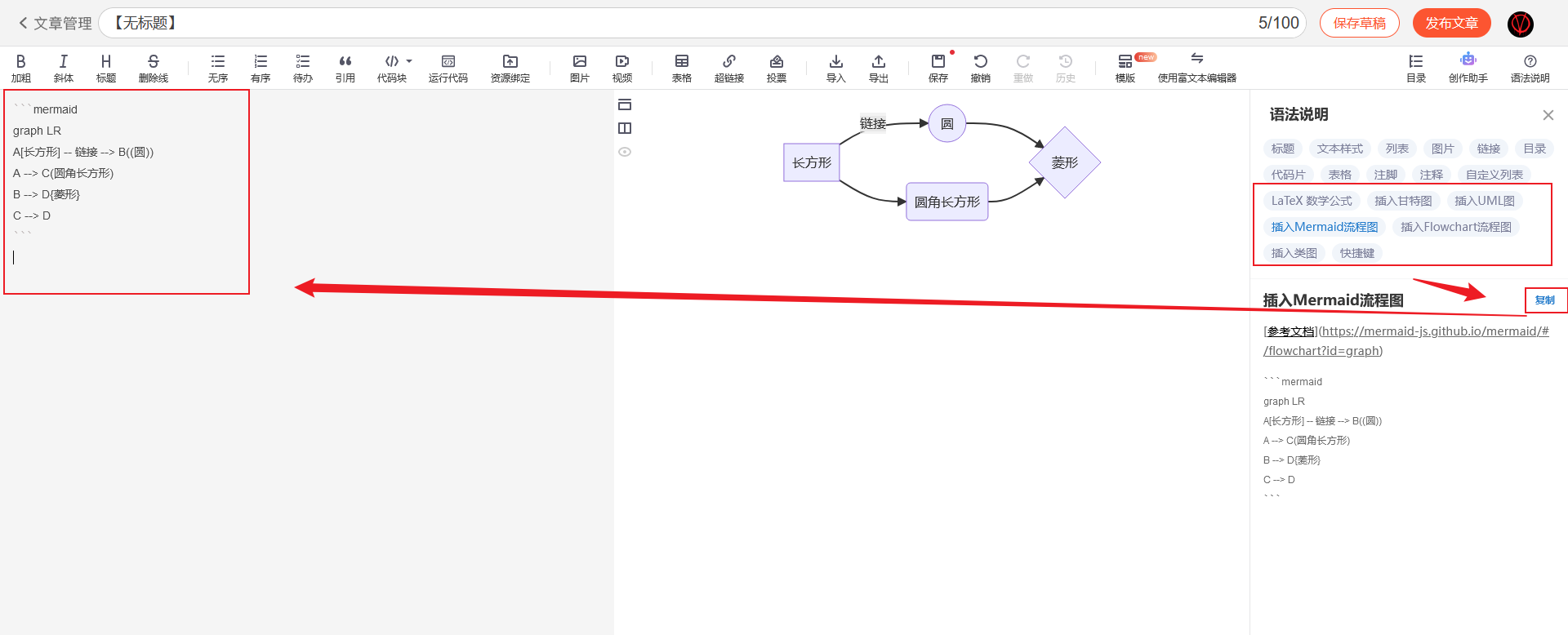Select the 标题 syntax tag
The width and height of the screenshot is (1568, 635).
[x=1283, y=149]
